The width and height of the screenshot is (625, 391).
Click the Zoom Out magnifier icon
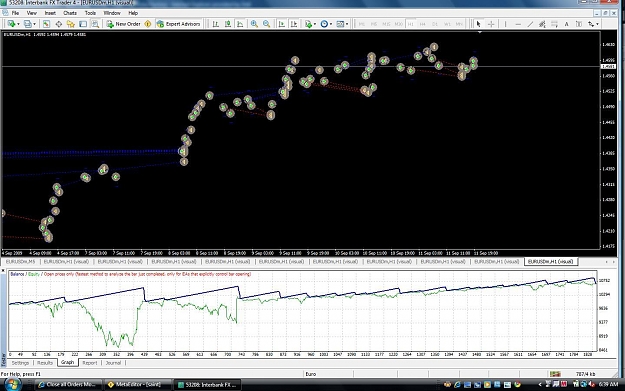pos(266,24)
